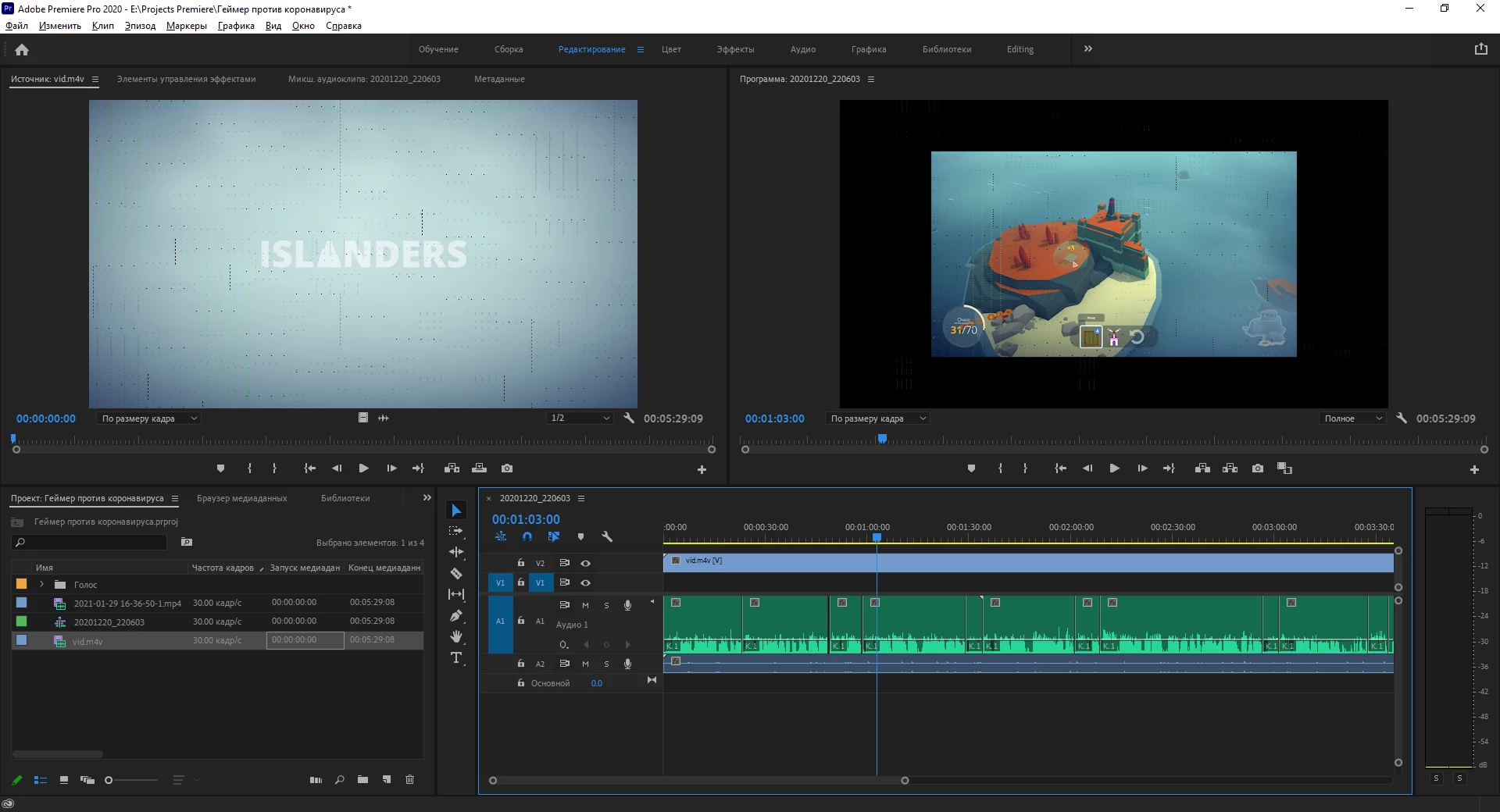Open Program zoom level dropdown
Viewport: 1500px width, 812px height.
(877, 418)
